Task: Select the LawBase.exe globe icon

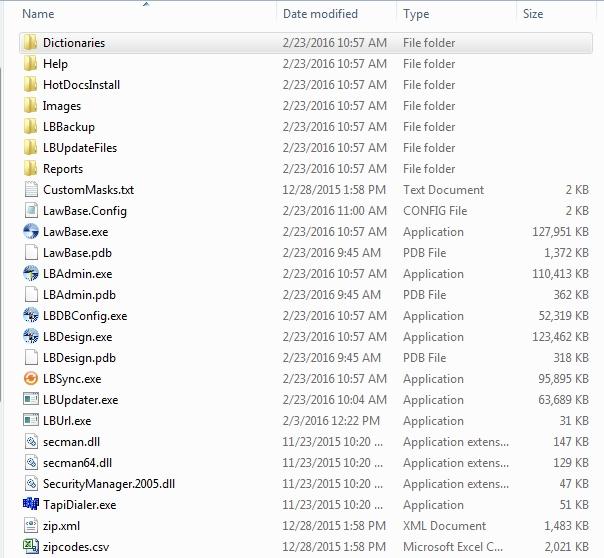Action: pyautogui.click(x=31, y=231)
